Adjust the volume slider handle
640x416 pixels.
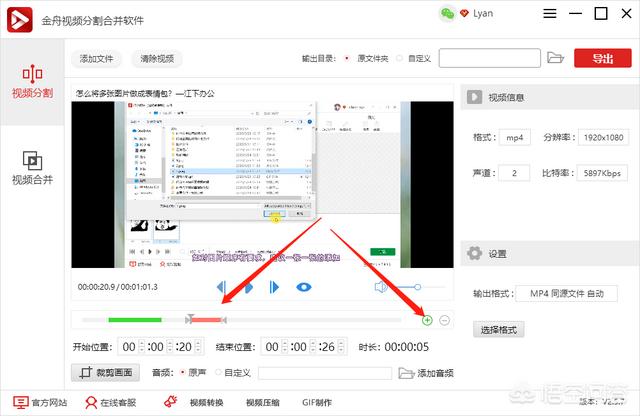click(x=417, y=287)
